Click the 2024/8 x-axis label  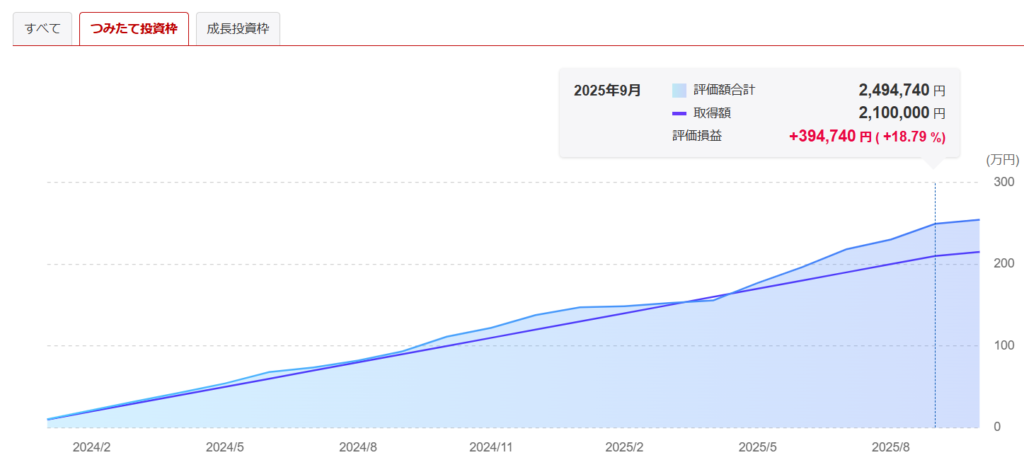click(357, 447)
